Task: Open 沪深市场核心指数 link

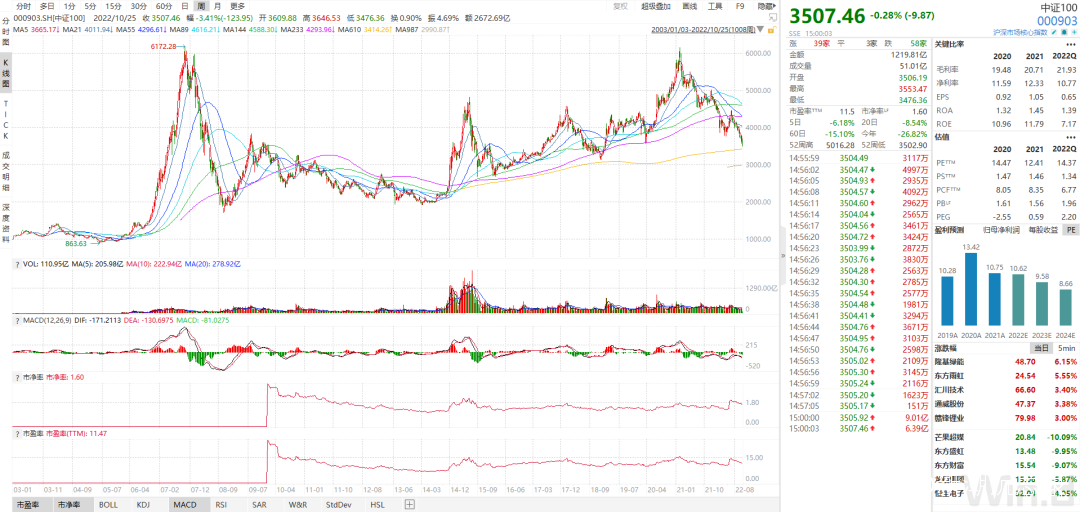Action: 1022,32
